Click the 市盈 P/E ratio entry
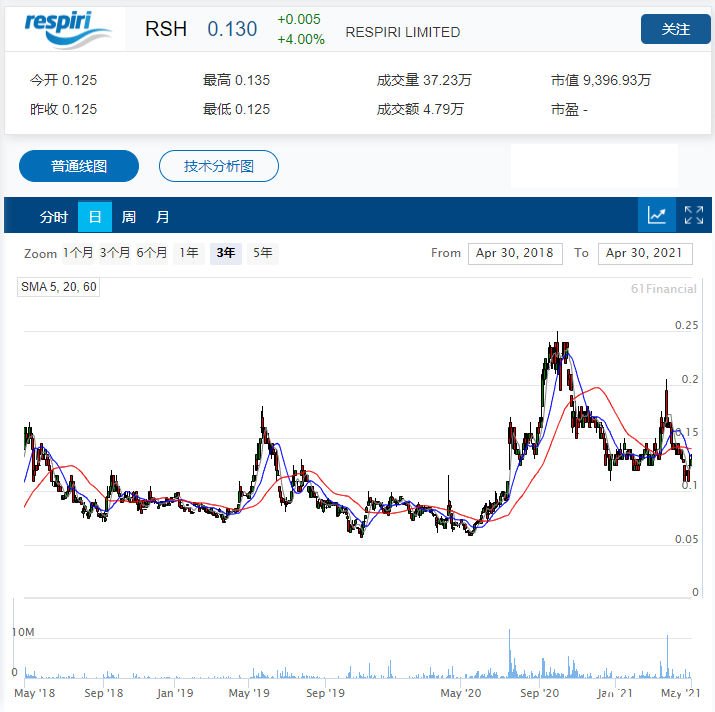715x712 pixels. tap(569, 109)
